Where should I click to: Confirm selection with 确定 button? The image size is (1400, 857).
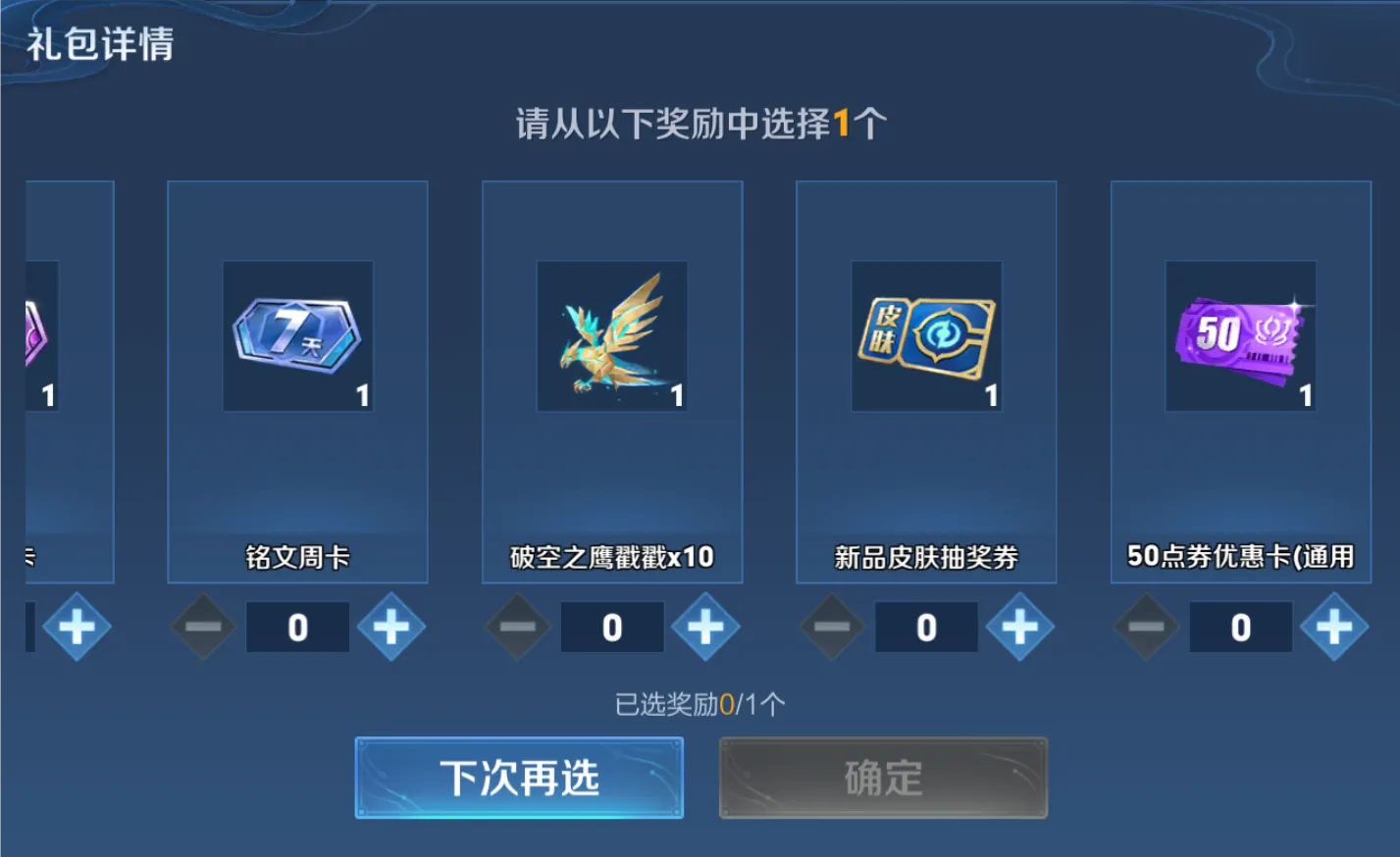pos(883,778)
